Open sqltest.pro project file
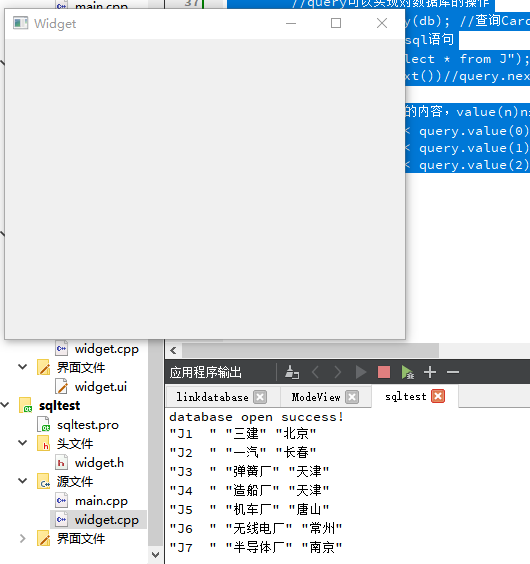The width and height of the screenshot is (530, 564). tap(88, 425)
